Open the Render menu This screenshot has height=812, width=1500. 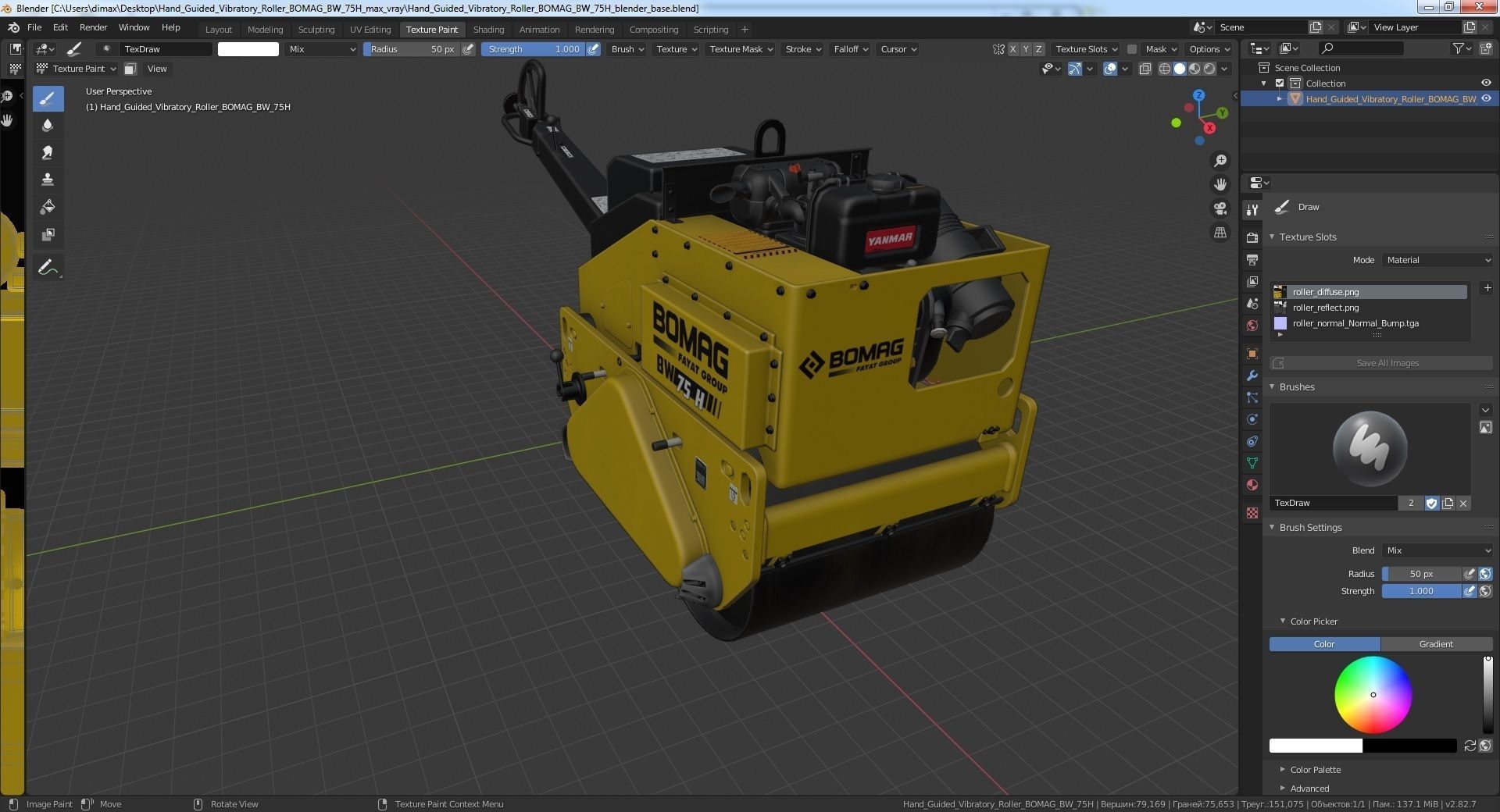pos(93,27)
